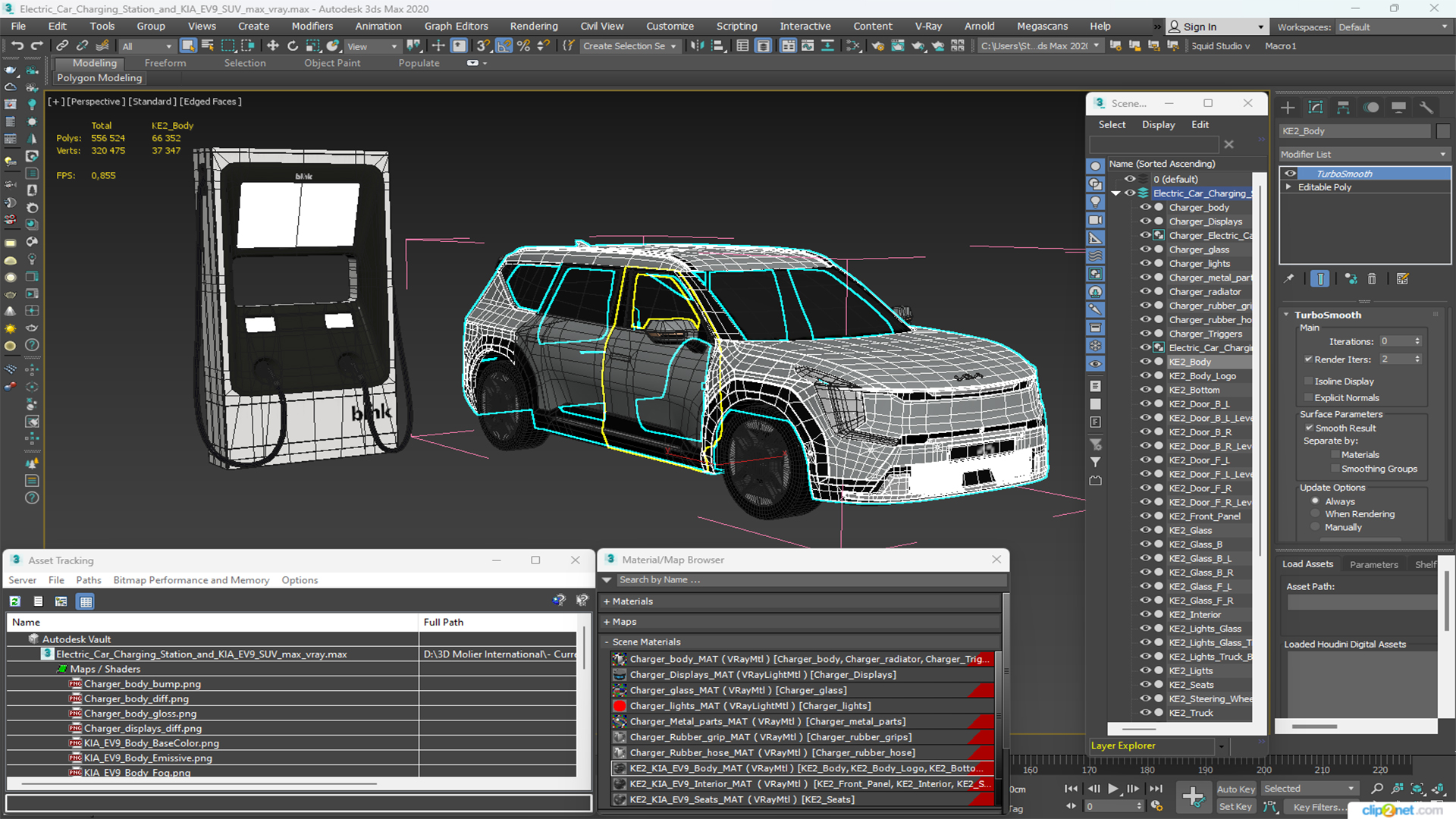Go to the animation end frame
Screen dimensions: 1456x819
click(x=1156, y=789)
